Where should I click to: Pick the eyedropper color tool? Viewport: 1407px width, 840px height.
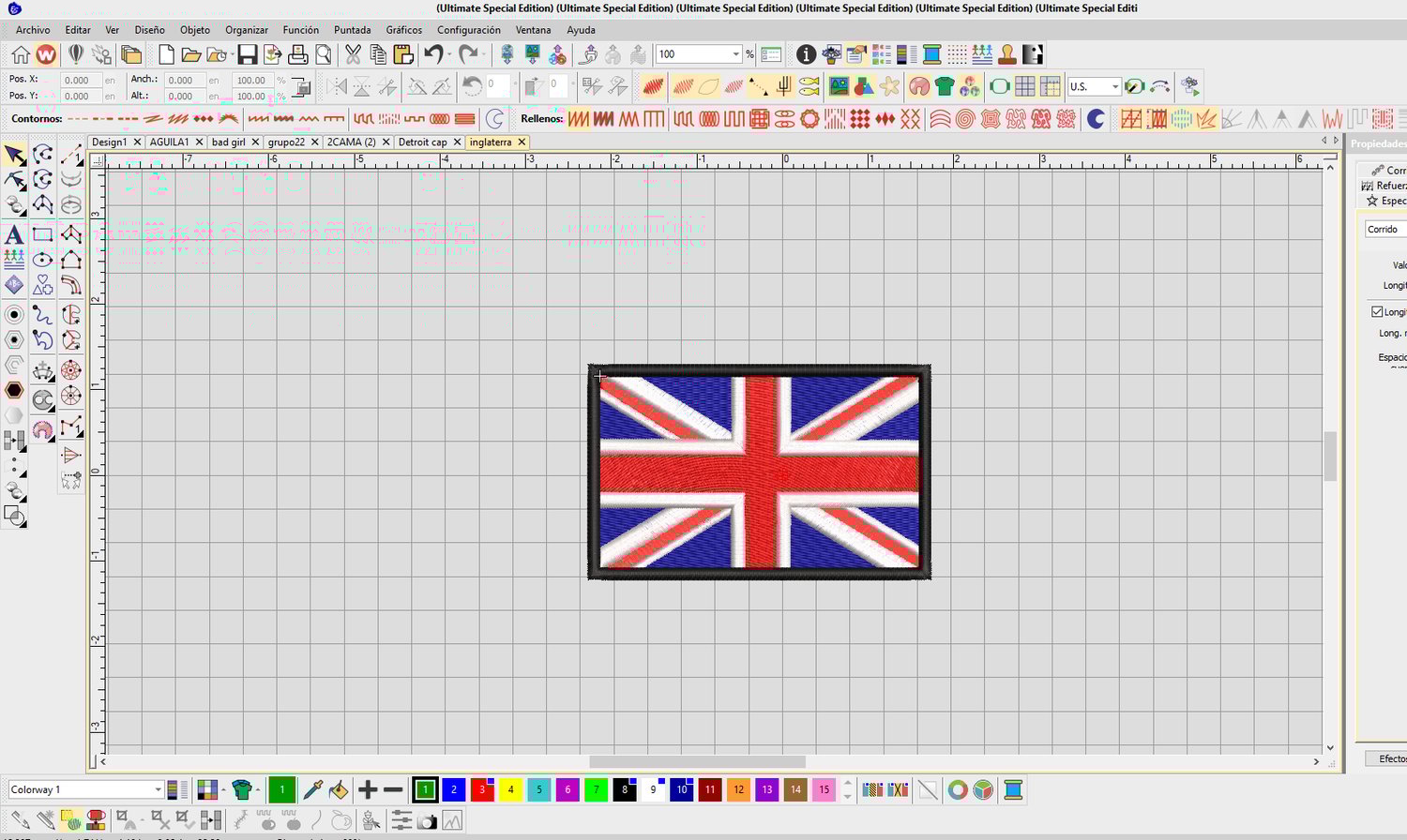point(313,790)
